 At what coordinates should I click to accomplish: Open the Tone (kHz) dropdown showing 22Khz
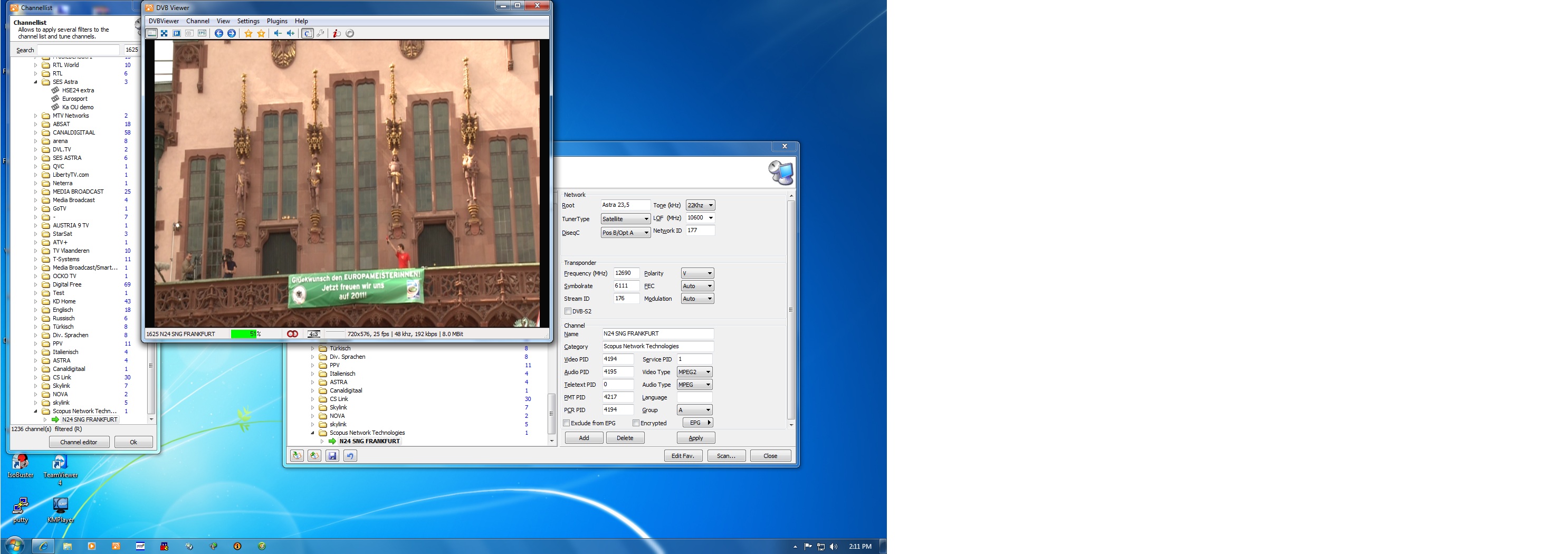[701, 206]
